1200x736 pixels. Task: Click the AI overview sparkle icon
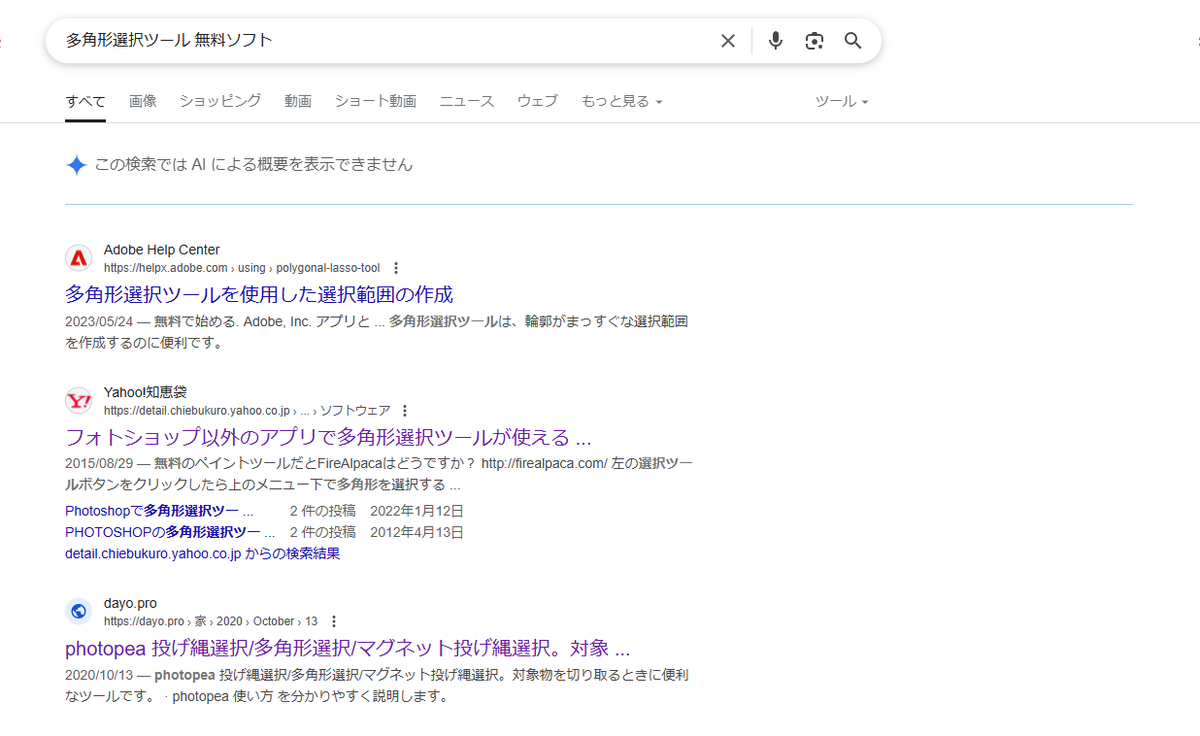click(x=77, y=165)
